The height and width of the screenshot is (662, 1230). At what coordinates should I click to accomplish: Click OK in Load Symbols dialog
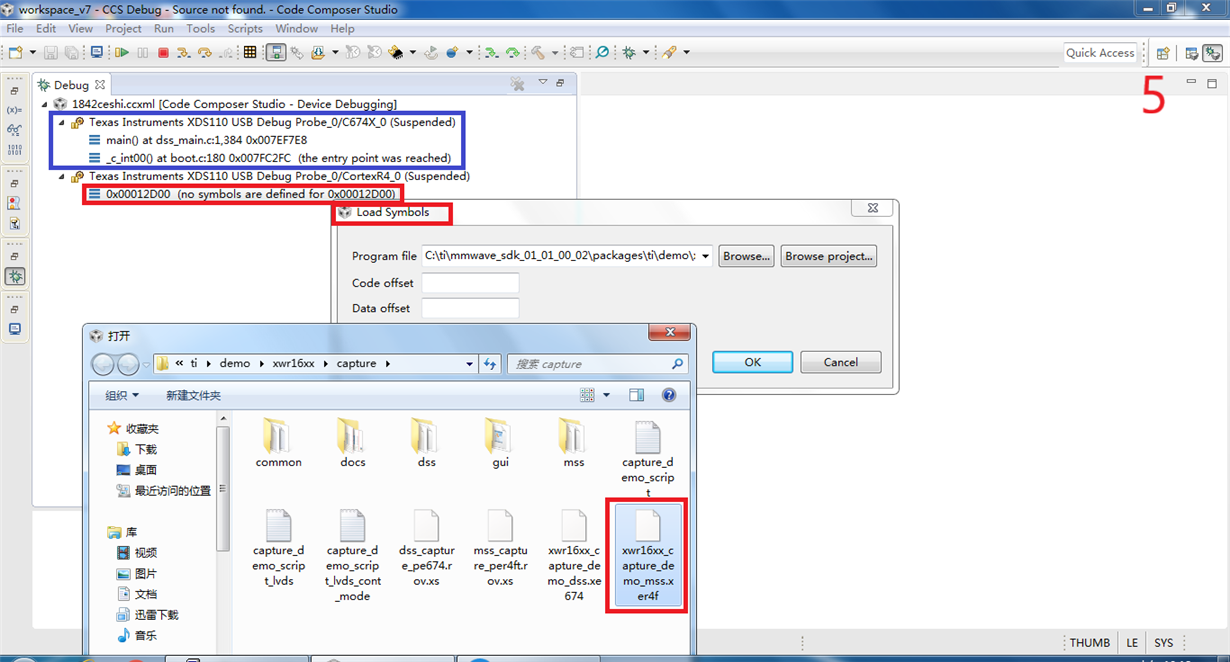(753, 362)
